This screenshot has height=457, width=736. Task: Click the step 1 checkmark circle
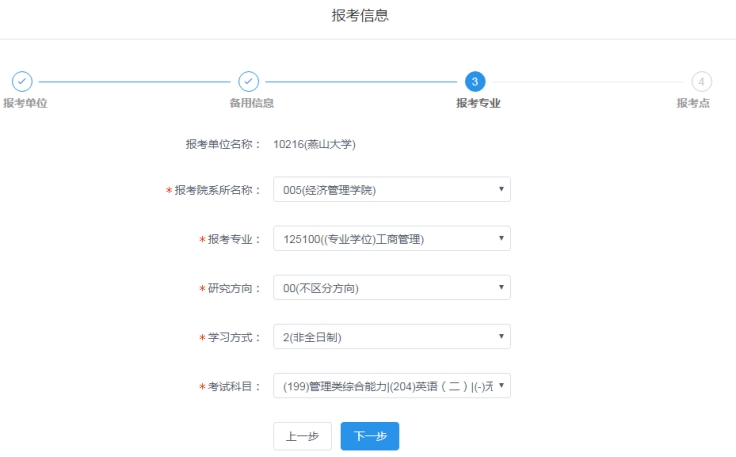pyautogui.click(x=22, y=82)
